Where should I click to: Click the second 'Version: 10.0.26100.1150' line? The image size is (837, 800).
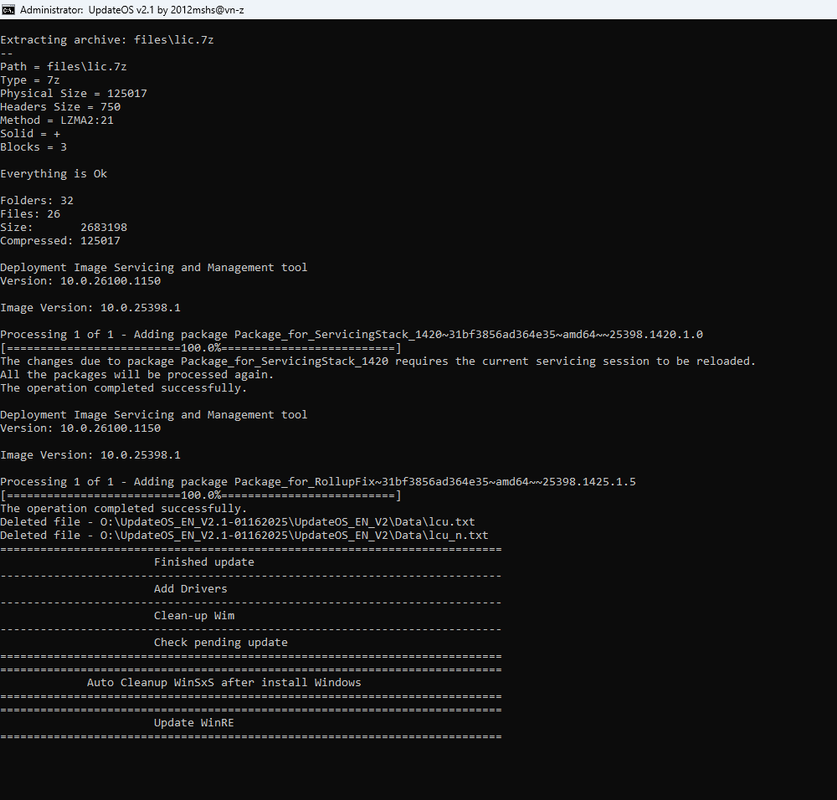point(80,428)
